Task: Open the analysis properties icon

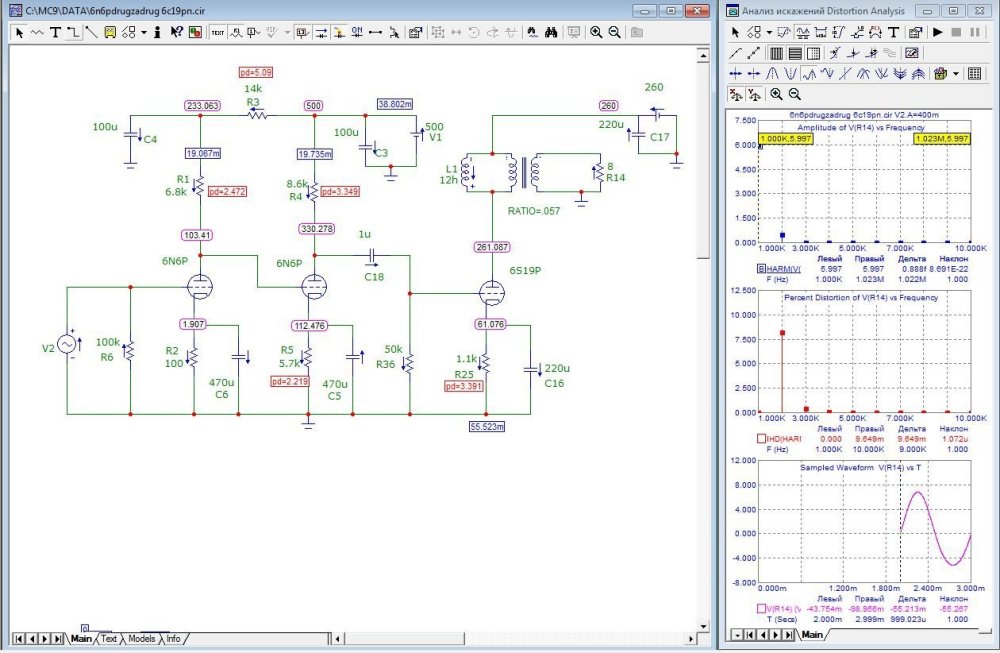Action: pos(915,32)
